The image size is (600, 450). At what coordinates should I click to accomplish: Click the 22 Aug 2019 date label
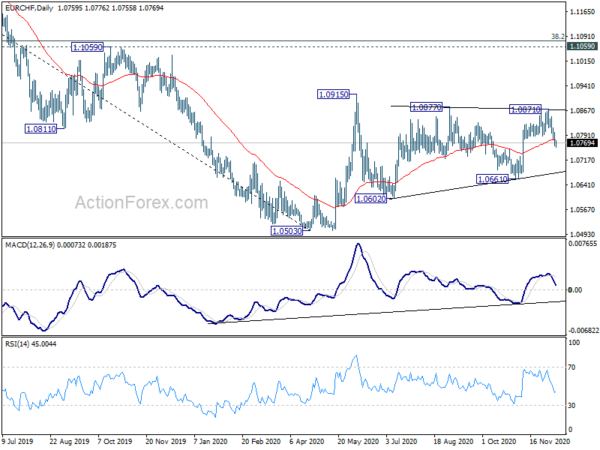[x=69, y=441]
